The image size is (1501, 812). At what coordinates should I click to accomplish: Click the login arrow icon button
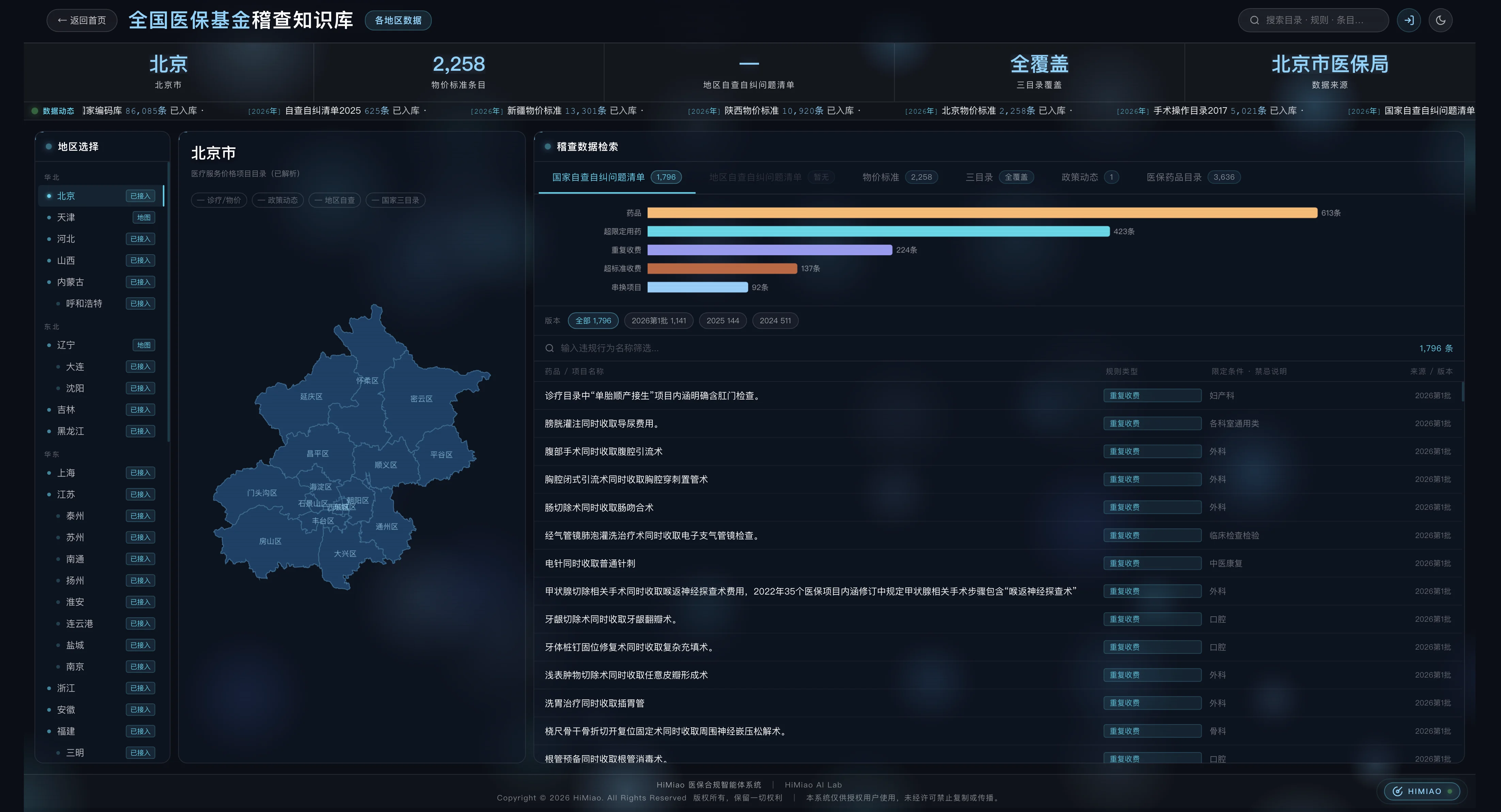tap(1409, 20)
